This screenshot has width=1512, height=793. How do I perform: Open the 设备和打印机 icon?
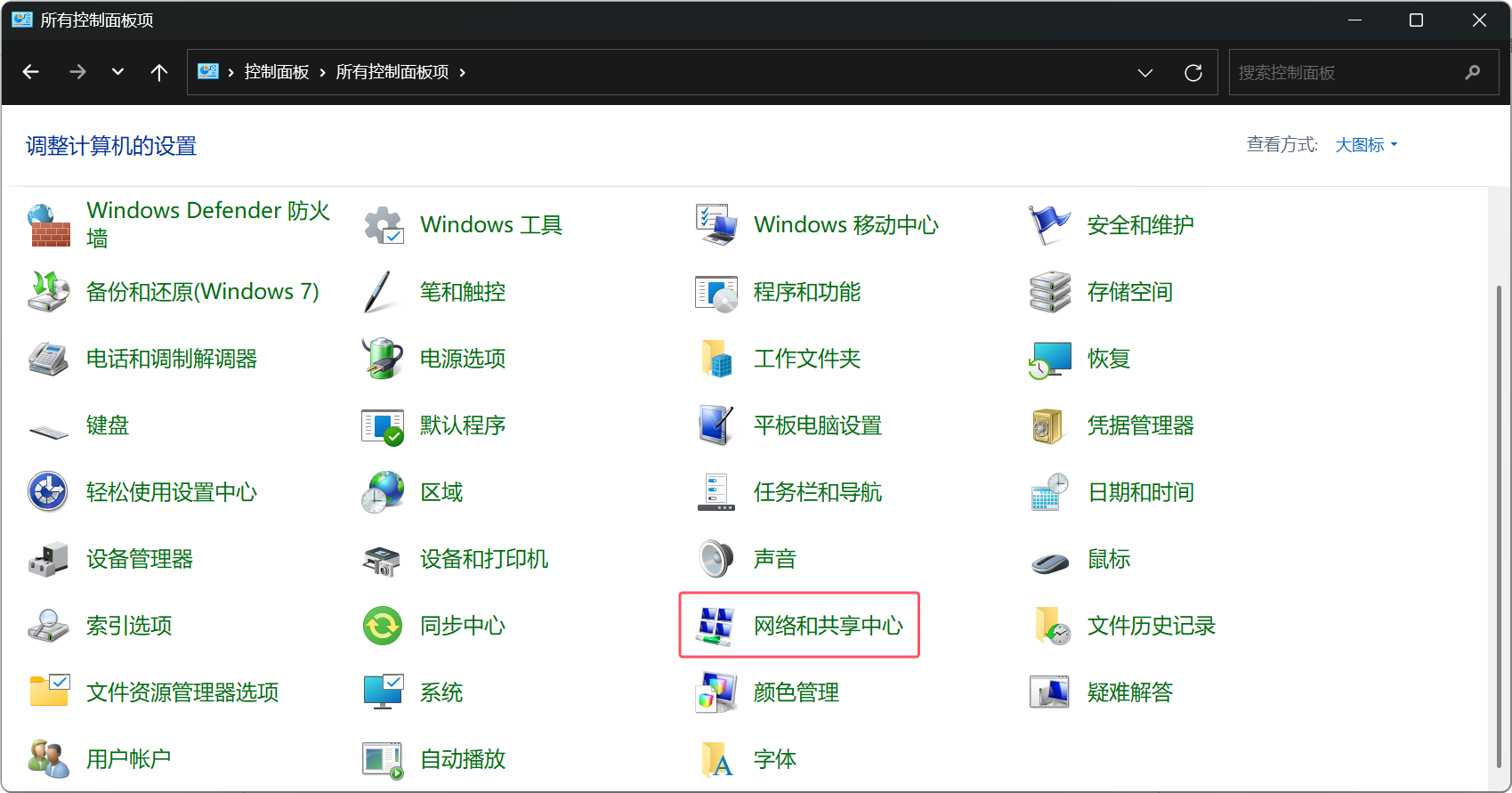coord(383,561)
